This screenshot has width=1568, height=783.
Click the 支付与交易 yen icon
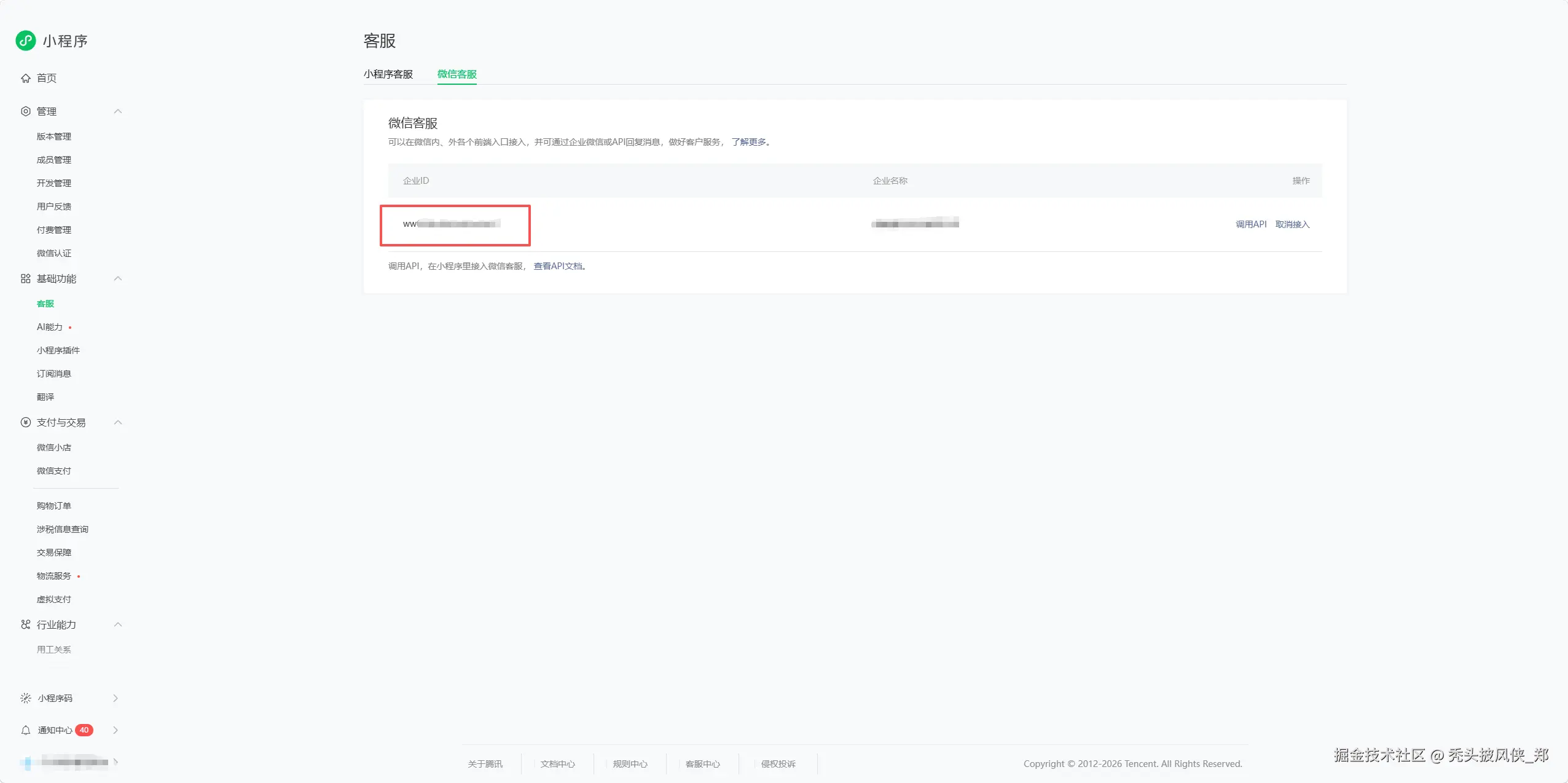(x=26, y=422)
